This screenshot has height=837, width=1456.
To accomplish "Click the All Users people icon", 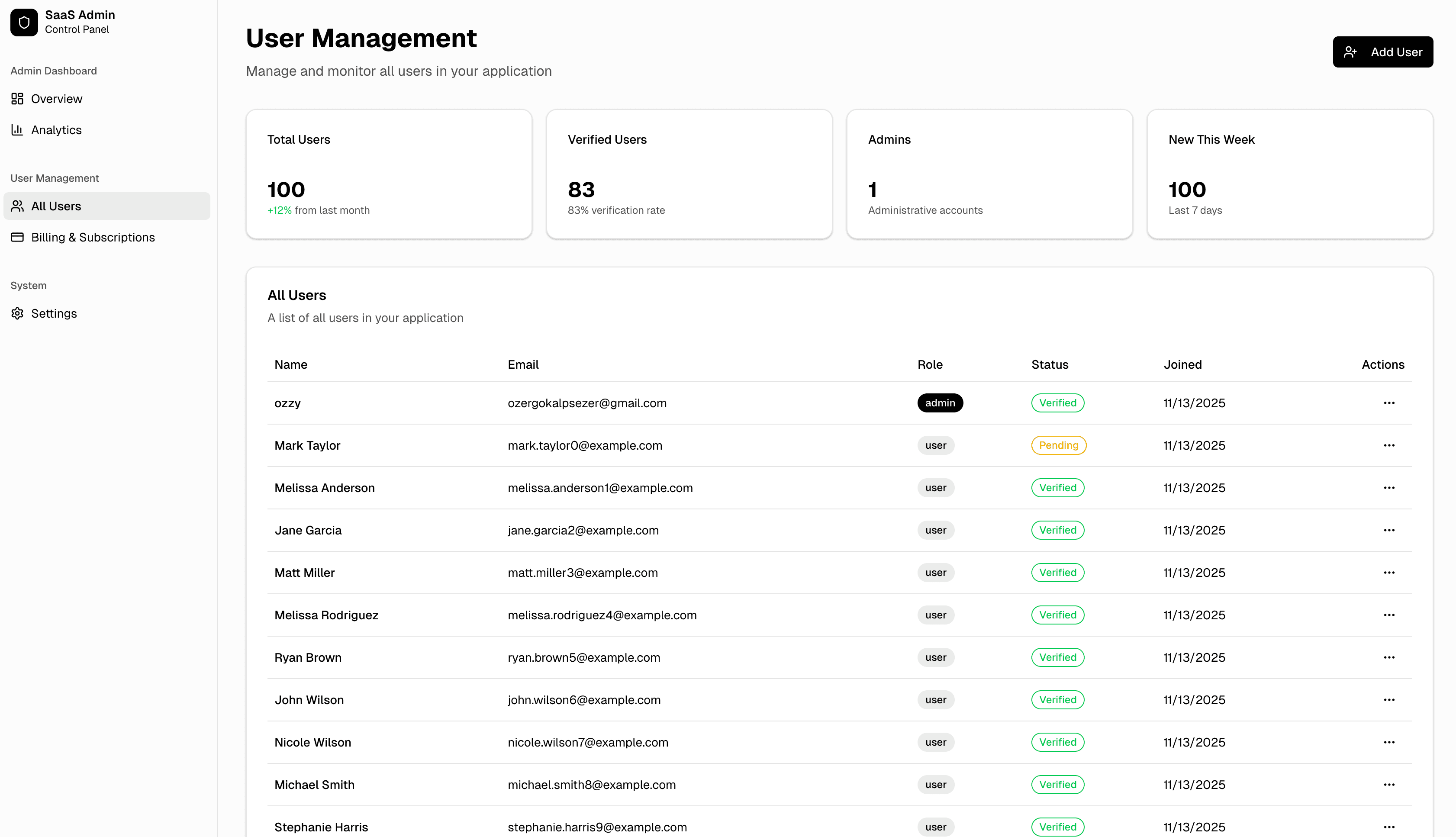I will coord(17,206).
